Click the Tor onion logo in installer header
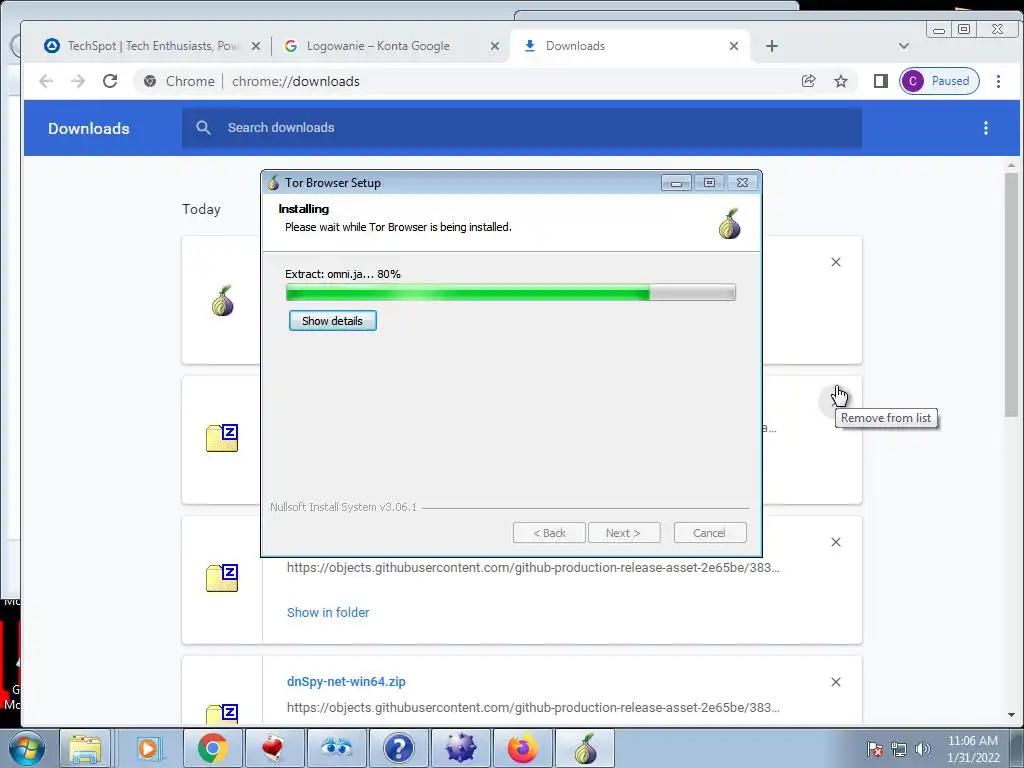Screen dimensions: 1024x768 click(x=729, y=224)
